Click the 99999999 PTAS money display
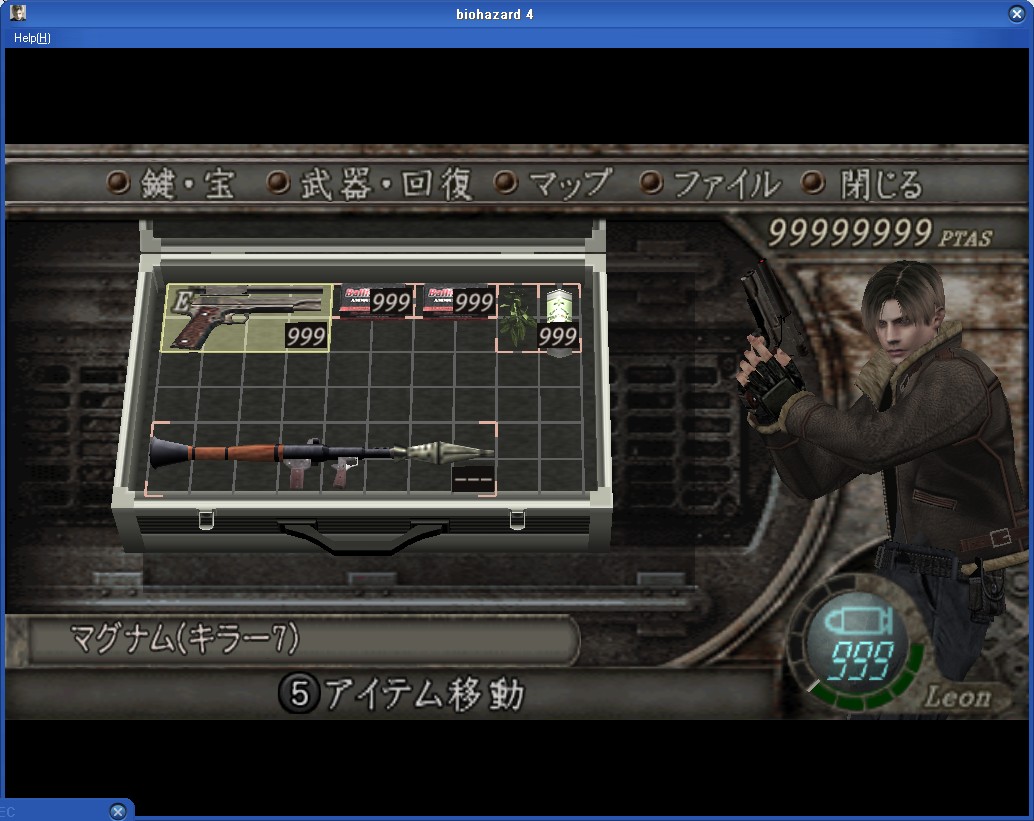 tap(878, 234)
